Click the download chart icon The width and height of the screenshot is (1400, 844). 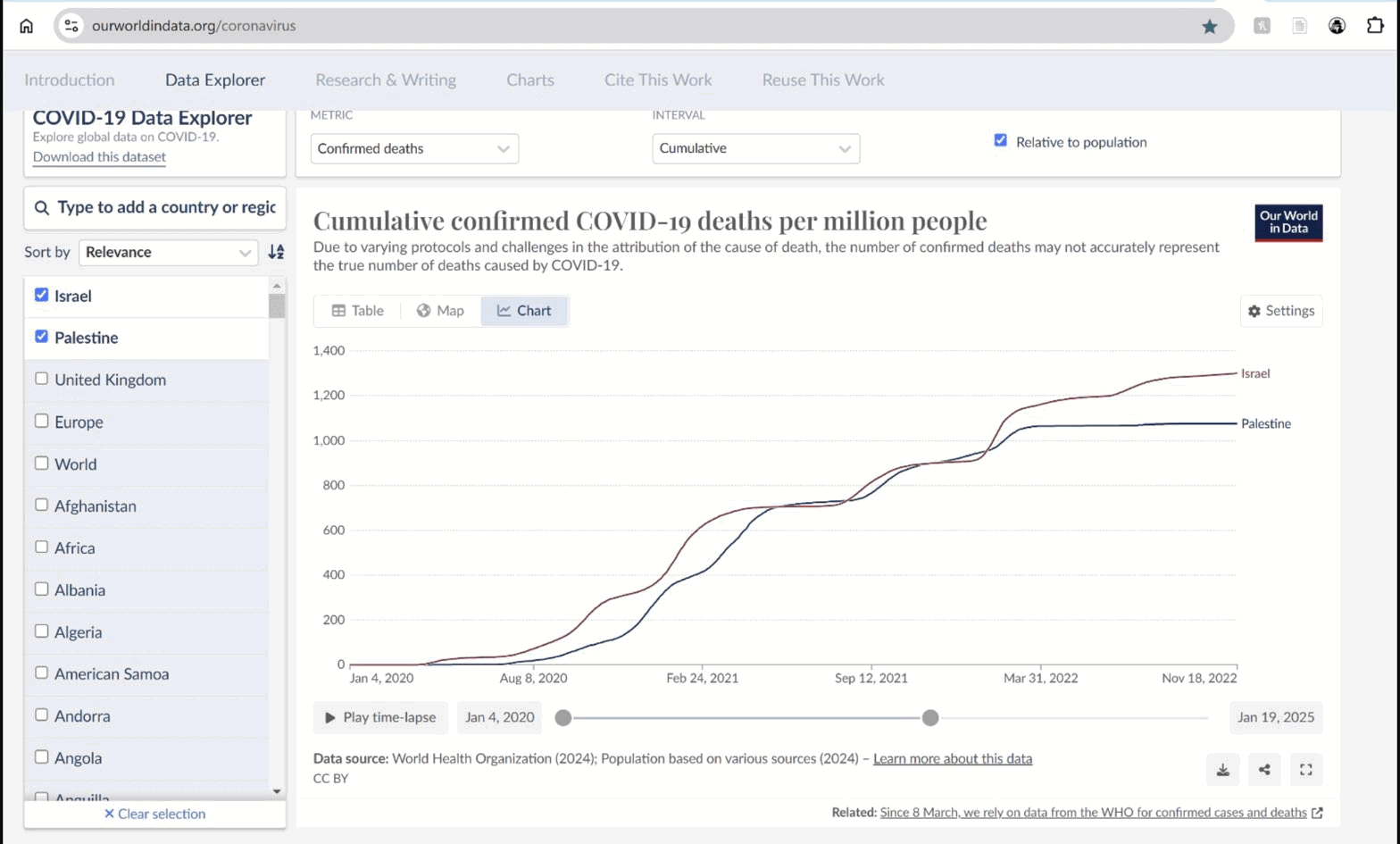tap(1222, 770)
